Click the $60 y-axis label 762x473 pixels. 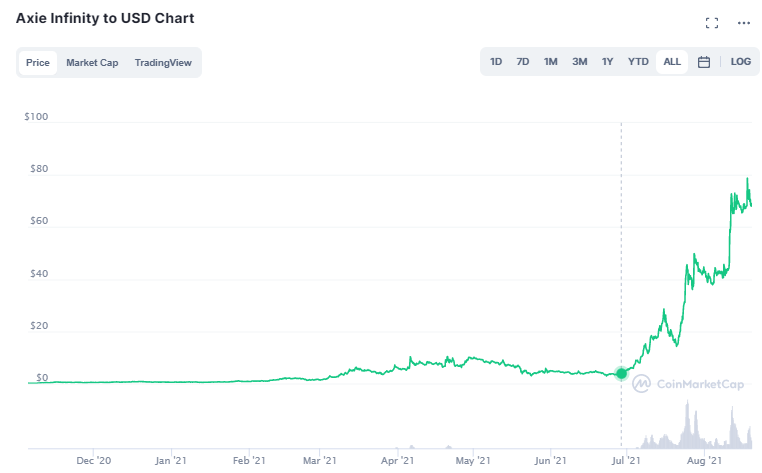39,221
